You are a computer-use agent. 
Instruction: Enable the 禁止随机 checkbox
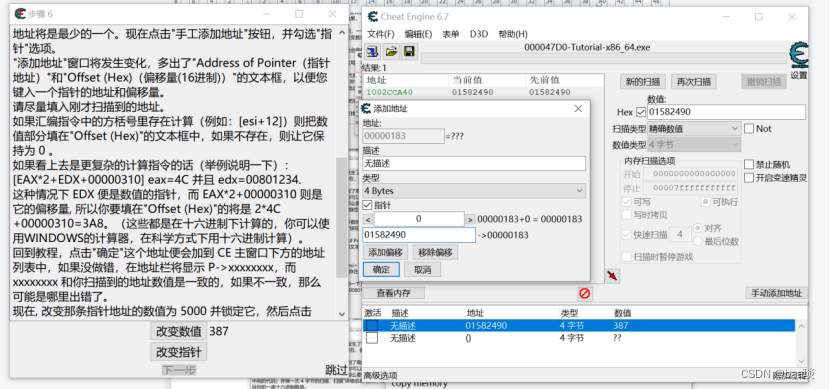(x=749, y=165)
